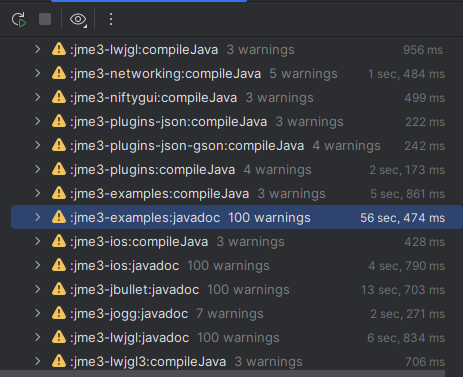
Task: Click warning icon of :jme3-plugins-json:compileJava
Action: click(x=59, y=121)
